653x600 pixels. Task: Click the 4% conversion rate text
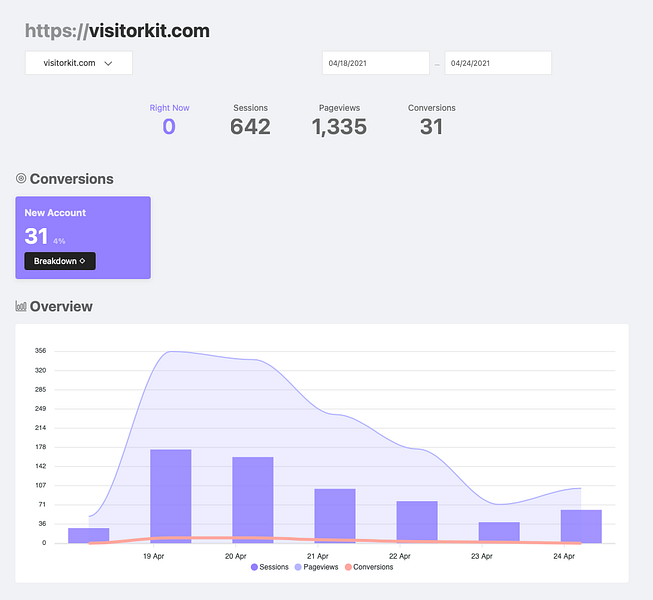coord(59,241)
